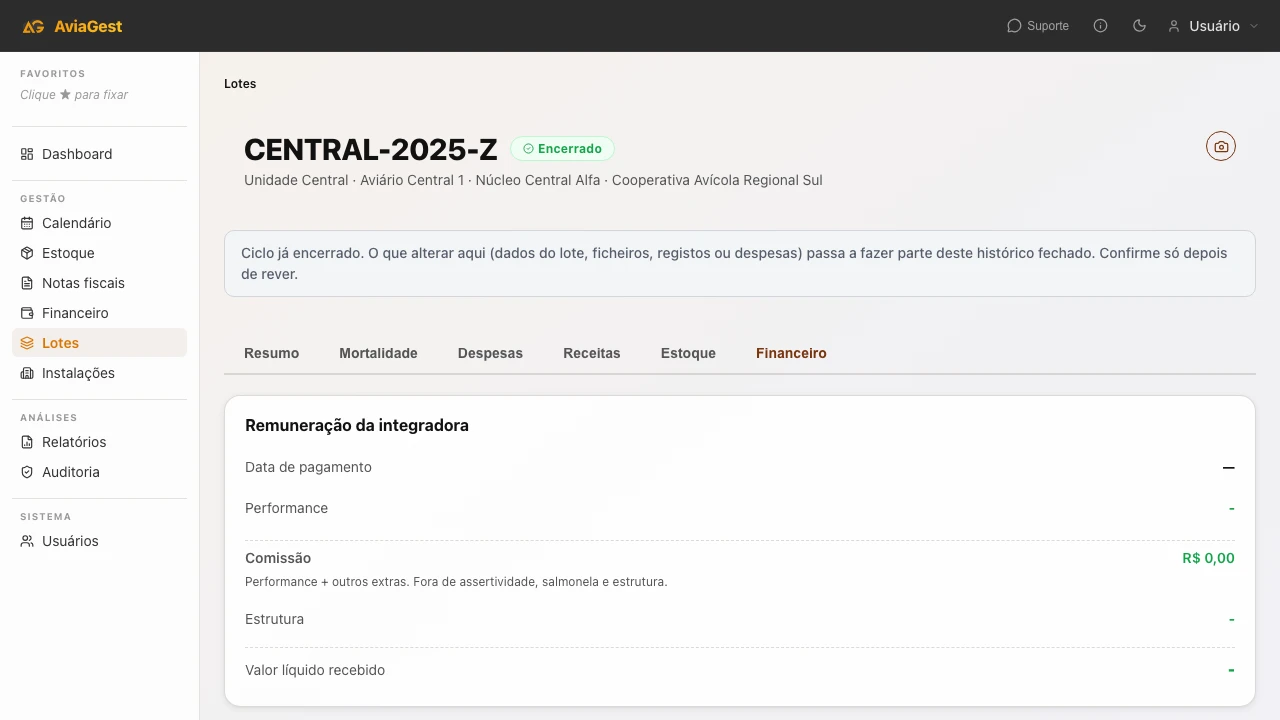Click the R$ 0,00 commission value
This screenshot has height=720, width=1280.
pyautogui.click(x=1208, y=558)
